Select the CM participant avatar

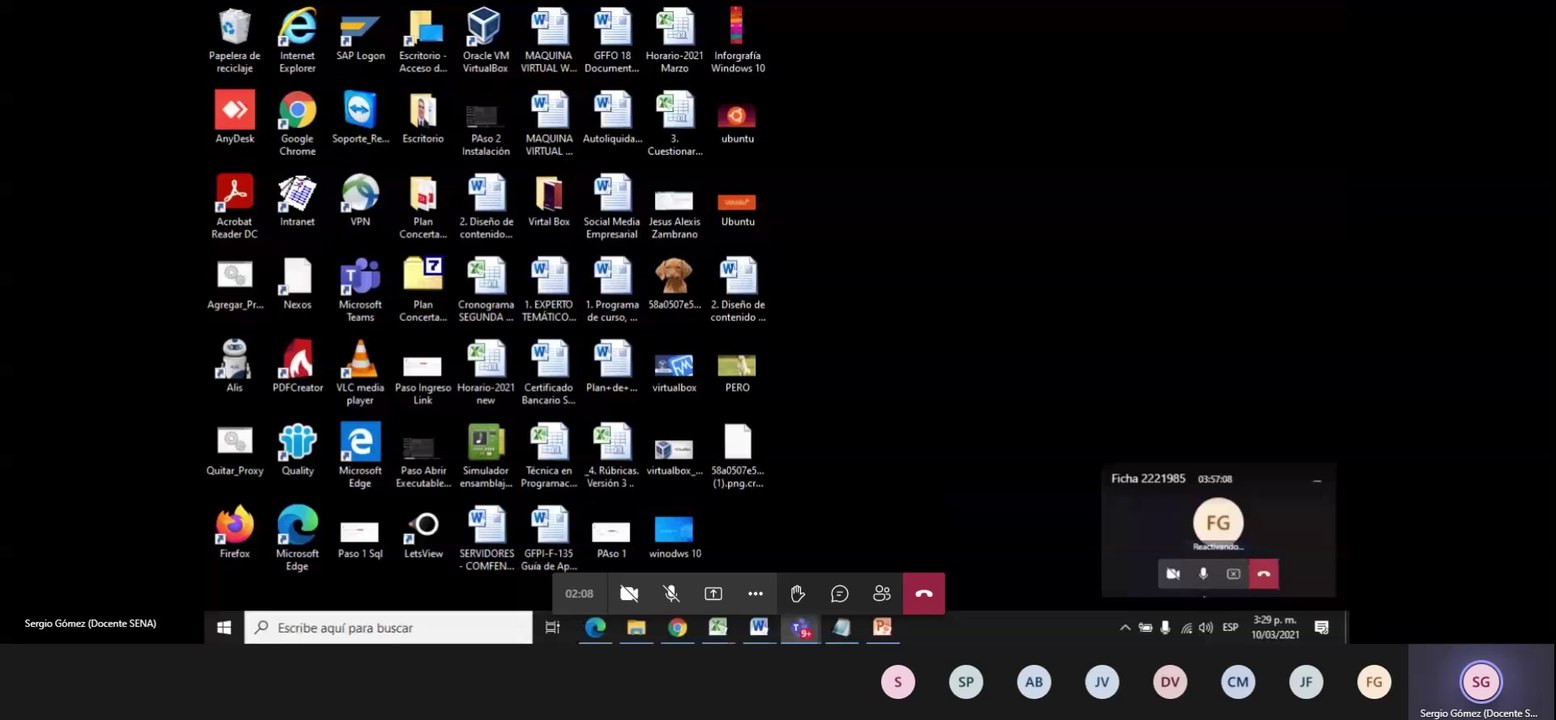tap(1238, 682)
